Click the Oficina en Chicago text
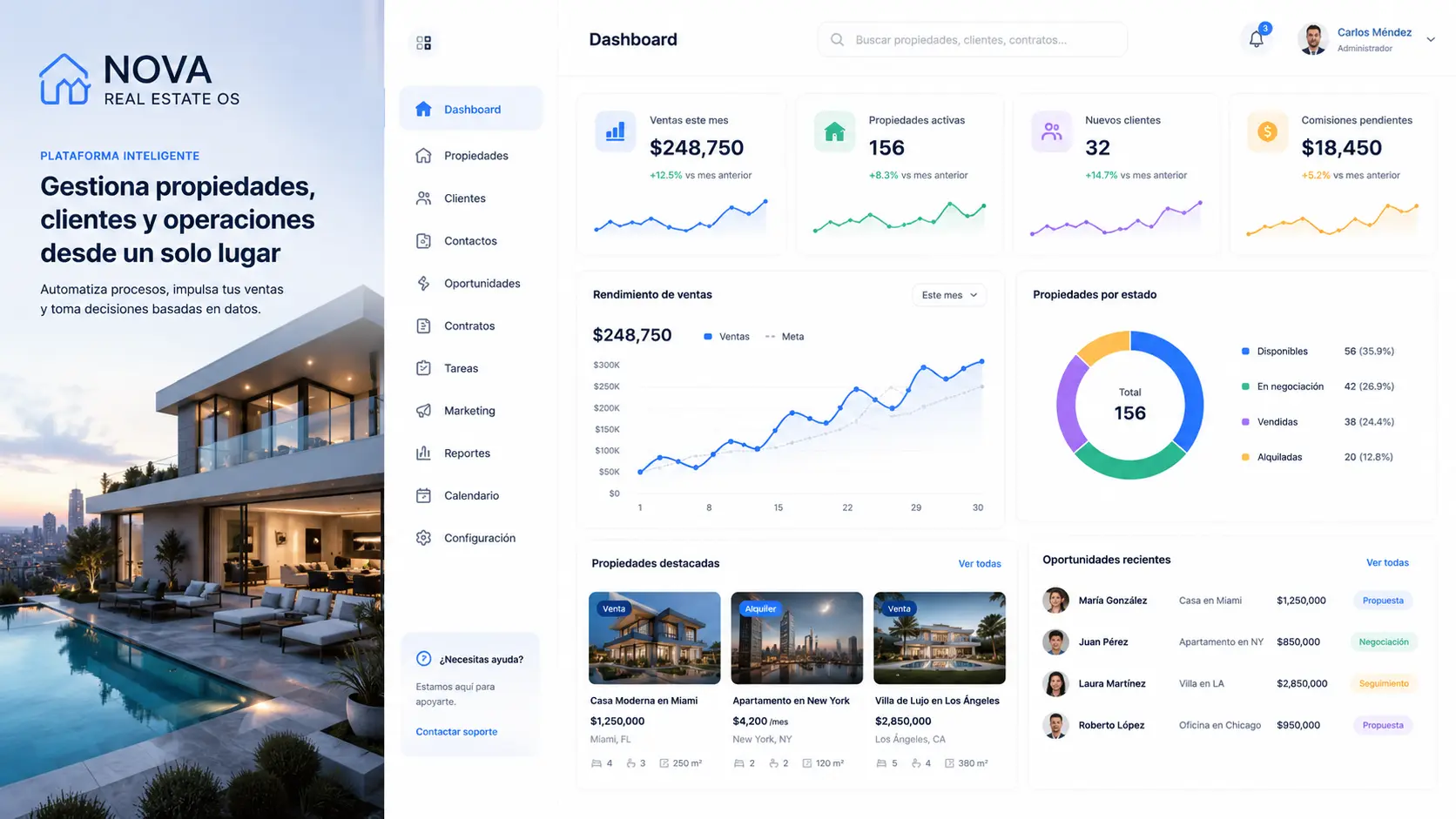 1220,725
